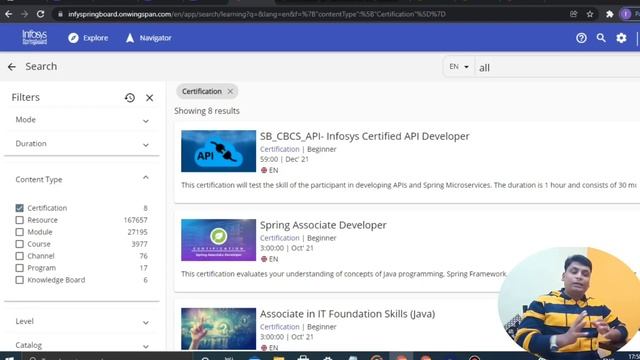Reset filters with the history icon
Screen dimensions: 640x360
130,98
